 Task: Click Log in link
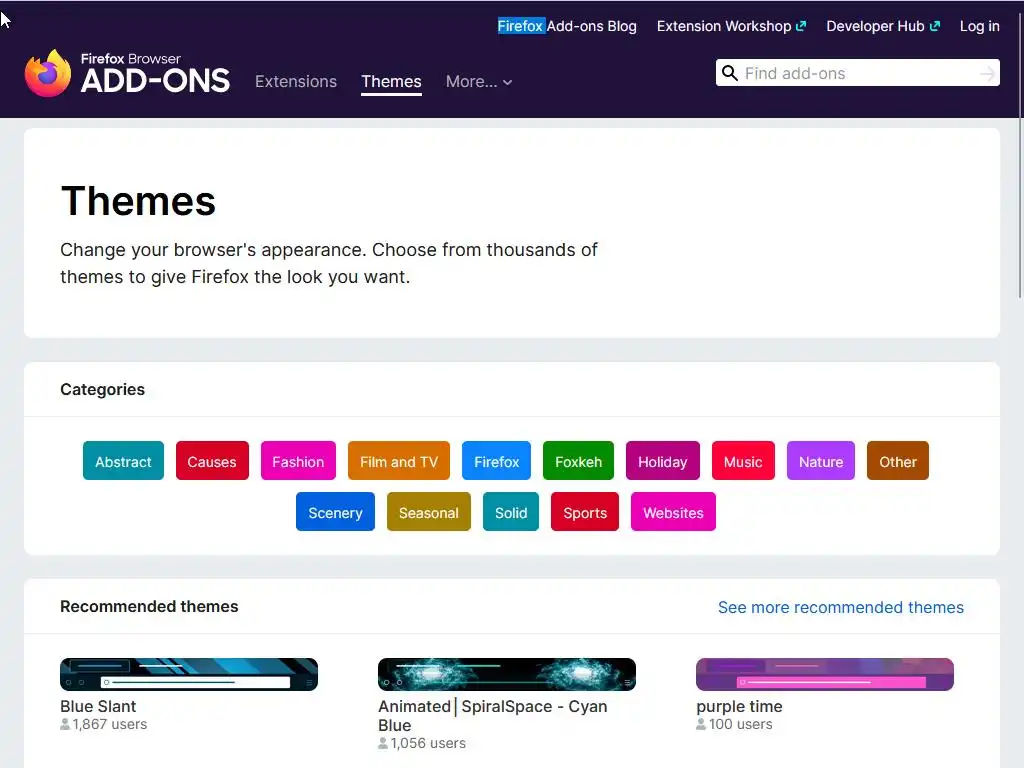980,26
